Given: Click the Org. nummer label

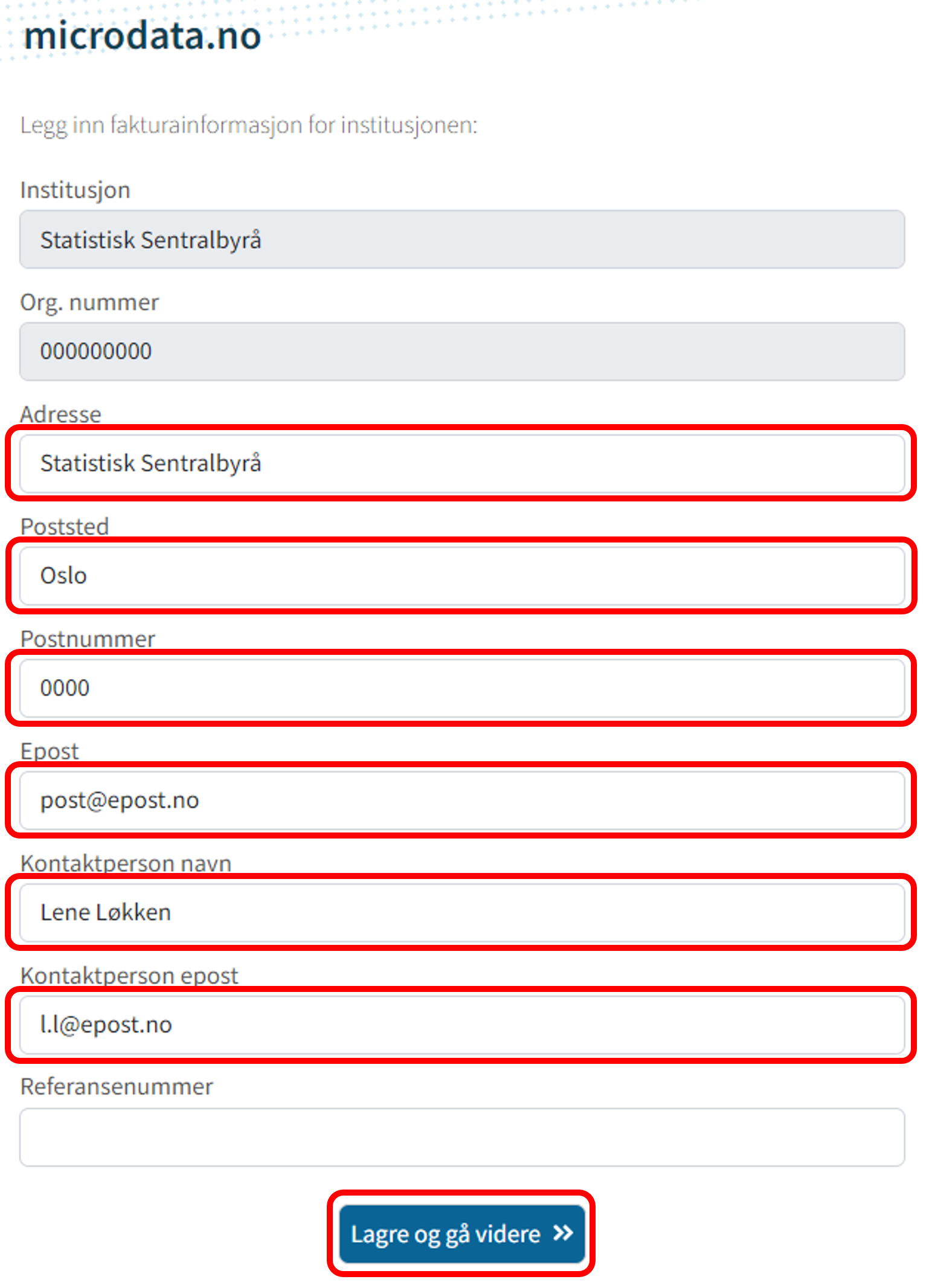Looking at the screenshot, I should click(89, 302).
